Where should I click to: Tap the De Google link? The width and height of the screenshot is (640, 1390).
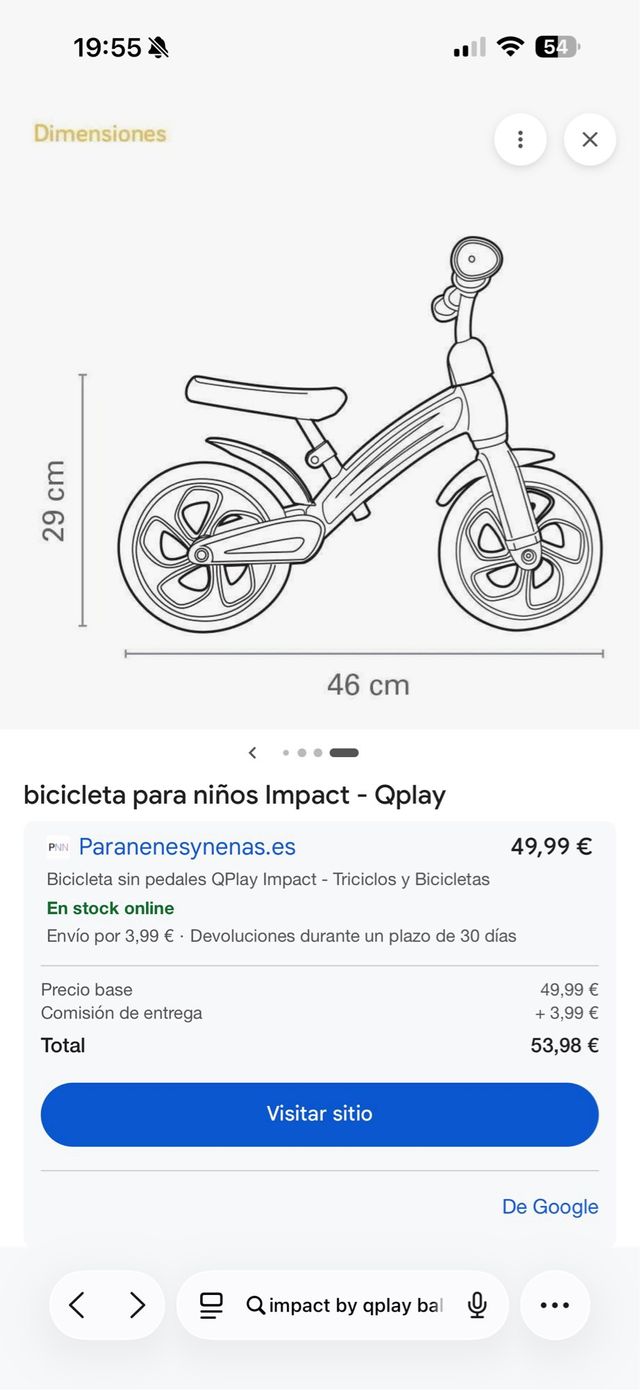click(549, 1207)
